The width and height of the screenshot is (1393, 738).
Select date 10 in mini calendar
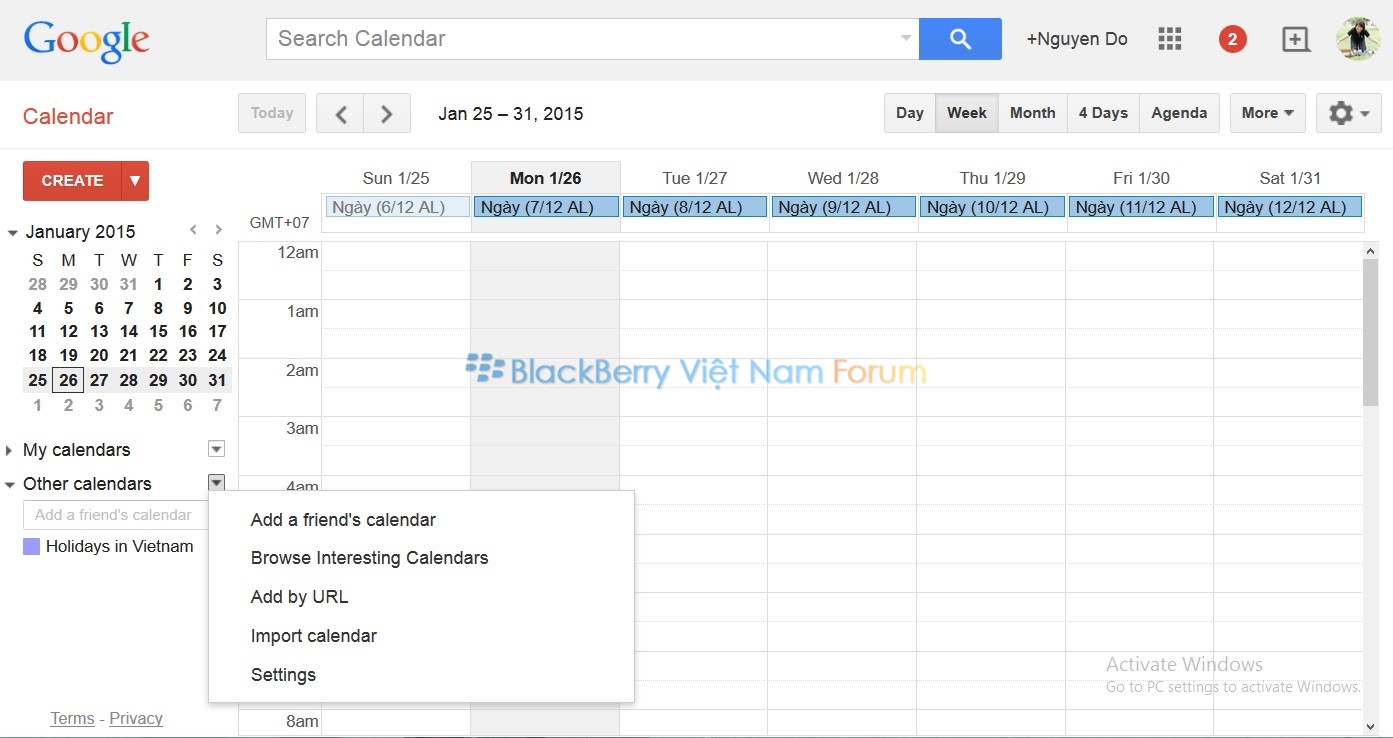coord(217,308)
